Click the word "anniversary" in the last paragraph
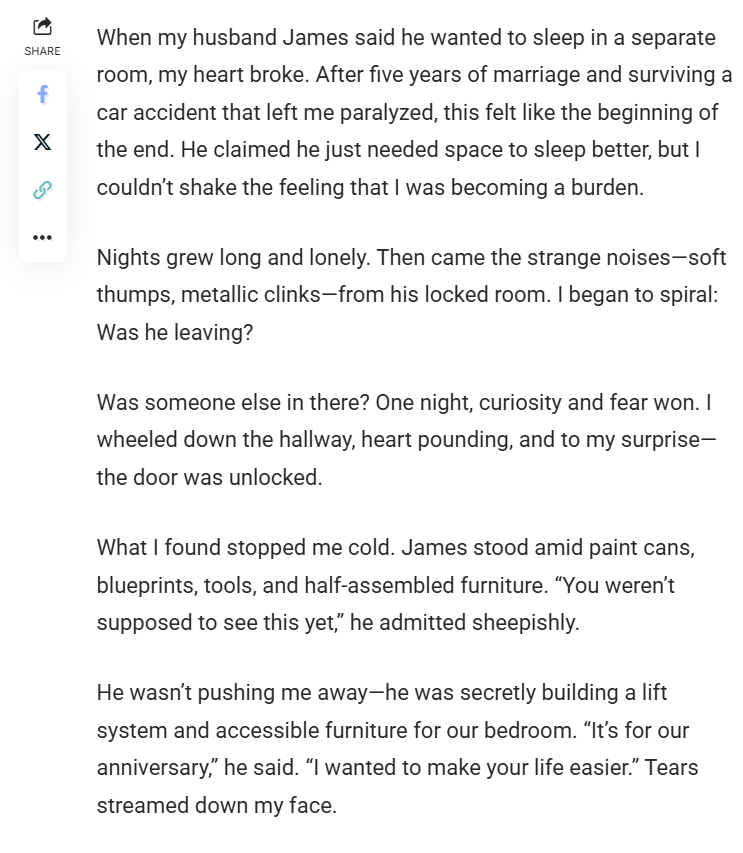 157,767
